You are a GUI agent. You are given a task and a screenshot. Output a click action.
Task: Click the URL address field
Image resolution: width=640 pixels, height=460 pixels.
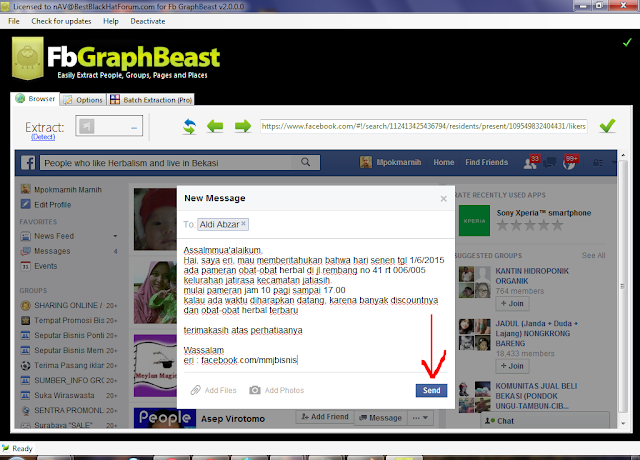point(424,126)
